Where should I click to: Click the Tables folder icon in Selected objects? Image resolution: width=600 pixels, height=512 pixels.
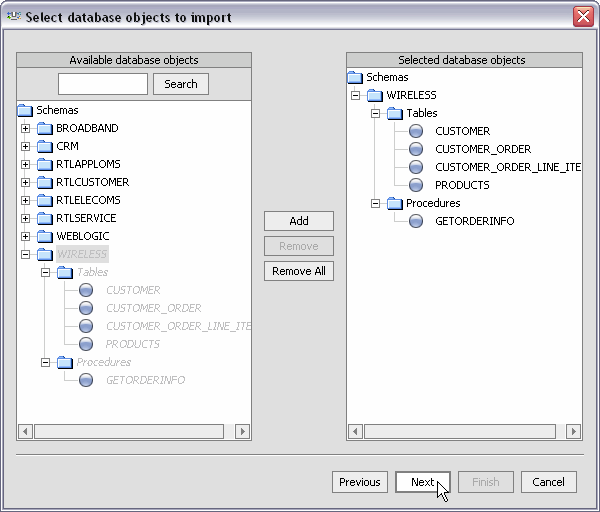[395, 113]
